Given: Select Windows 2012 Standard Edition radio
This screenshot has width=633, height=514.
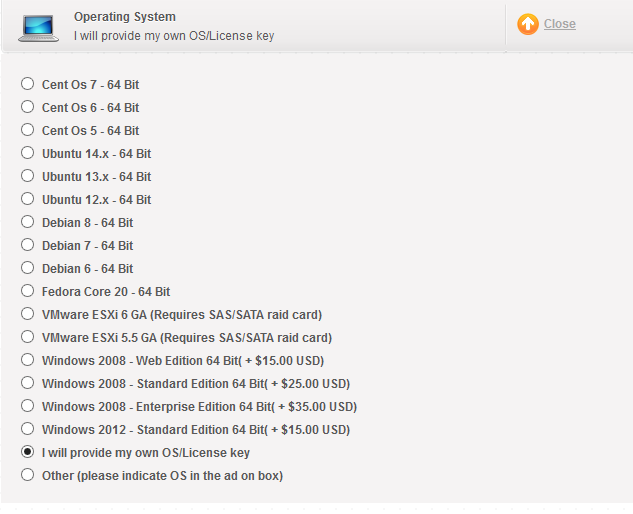Looking at the screenshot, I should [x=28, y=430].
